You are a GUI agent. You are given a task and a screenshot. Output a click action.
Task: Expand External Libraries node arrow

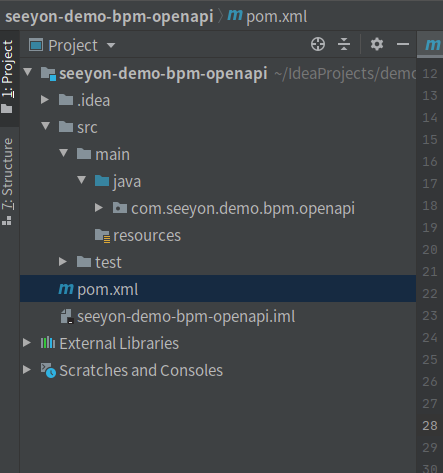pyautogui.click(x=27, y=343)
